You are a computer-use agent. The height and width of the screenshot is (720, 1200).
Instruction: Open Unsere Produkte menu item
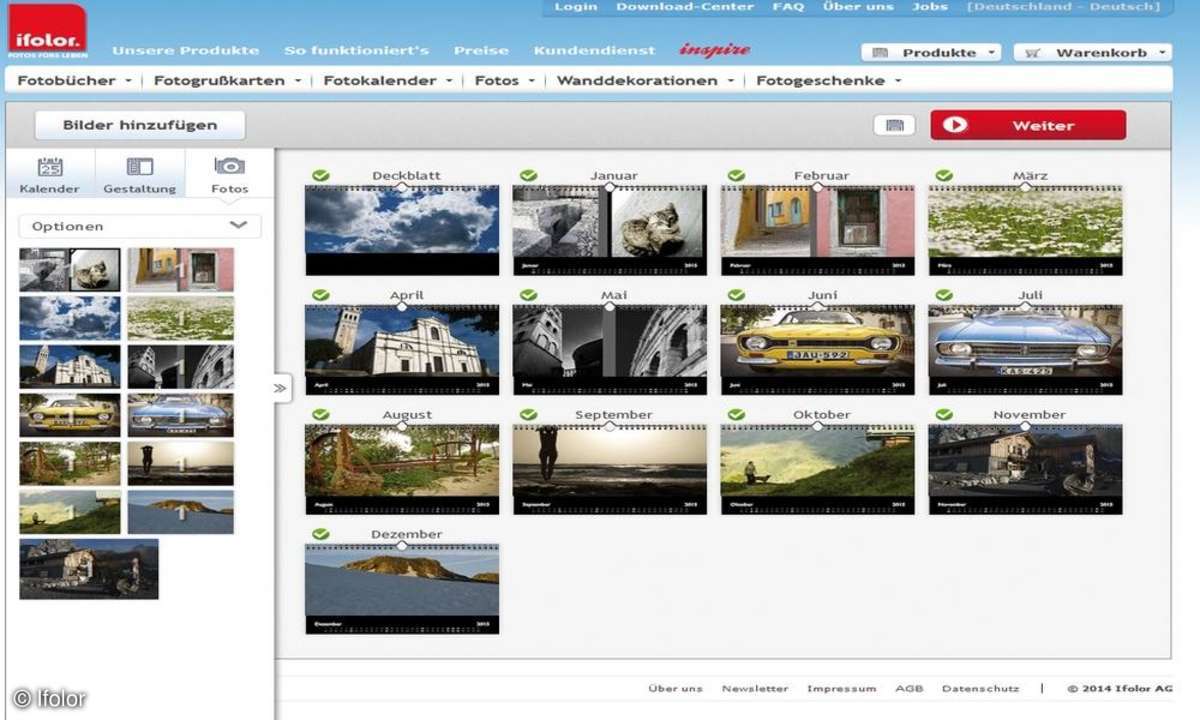185,50
